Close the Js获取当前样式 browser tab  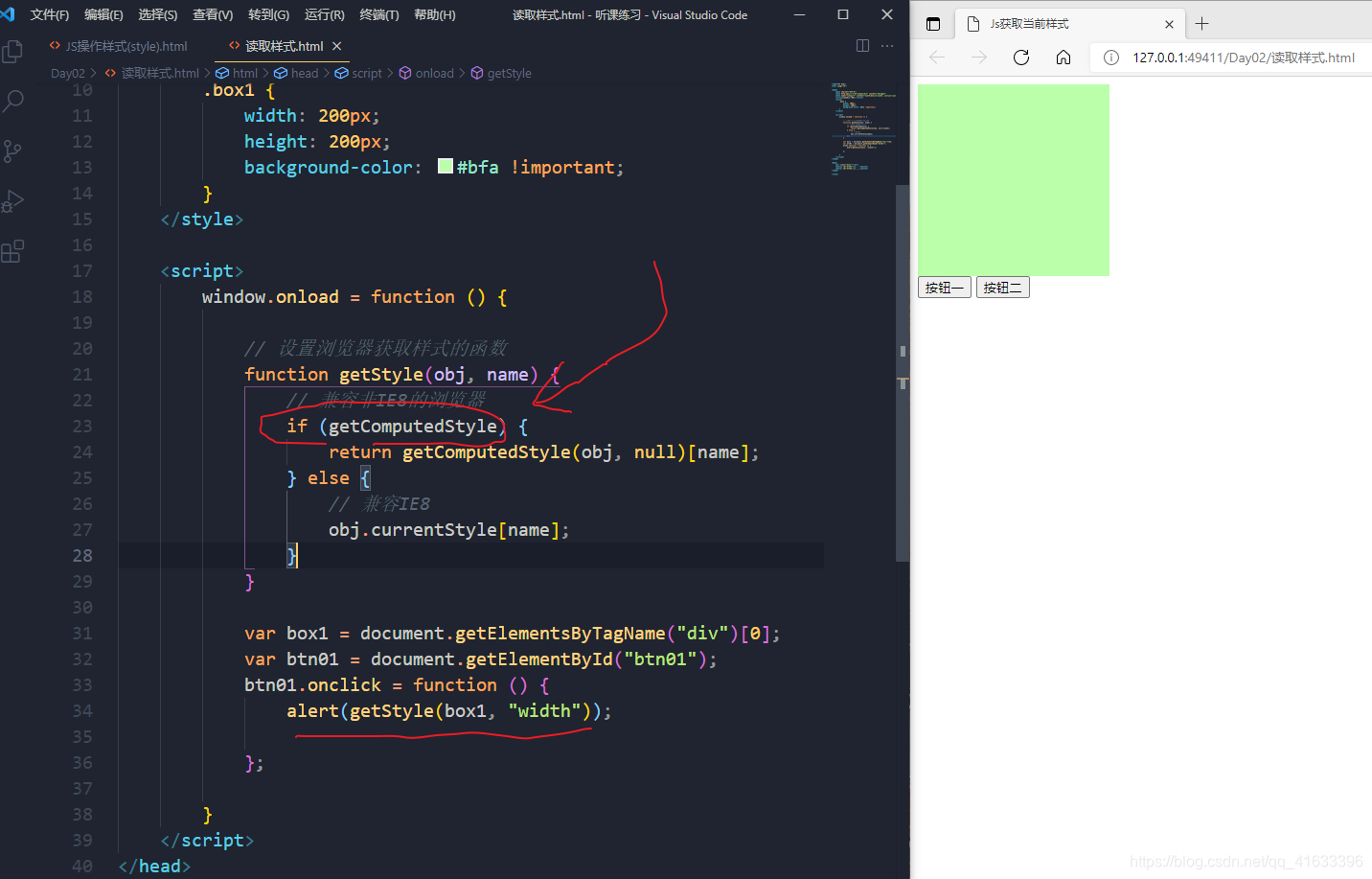point(1169,24)
